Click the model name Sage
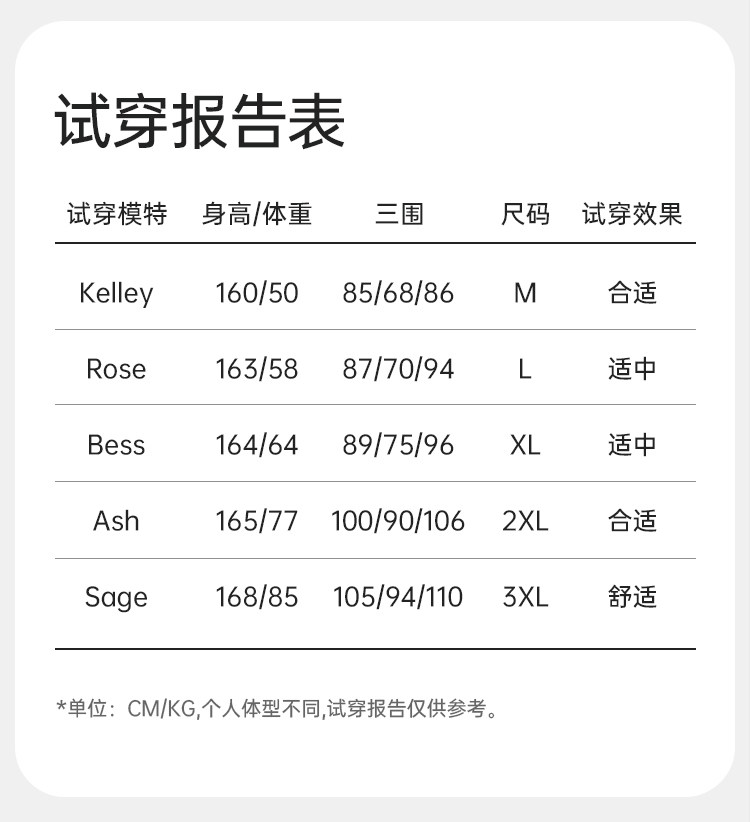This screenshot has height=822, width=750. [116, 597]
